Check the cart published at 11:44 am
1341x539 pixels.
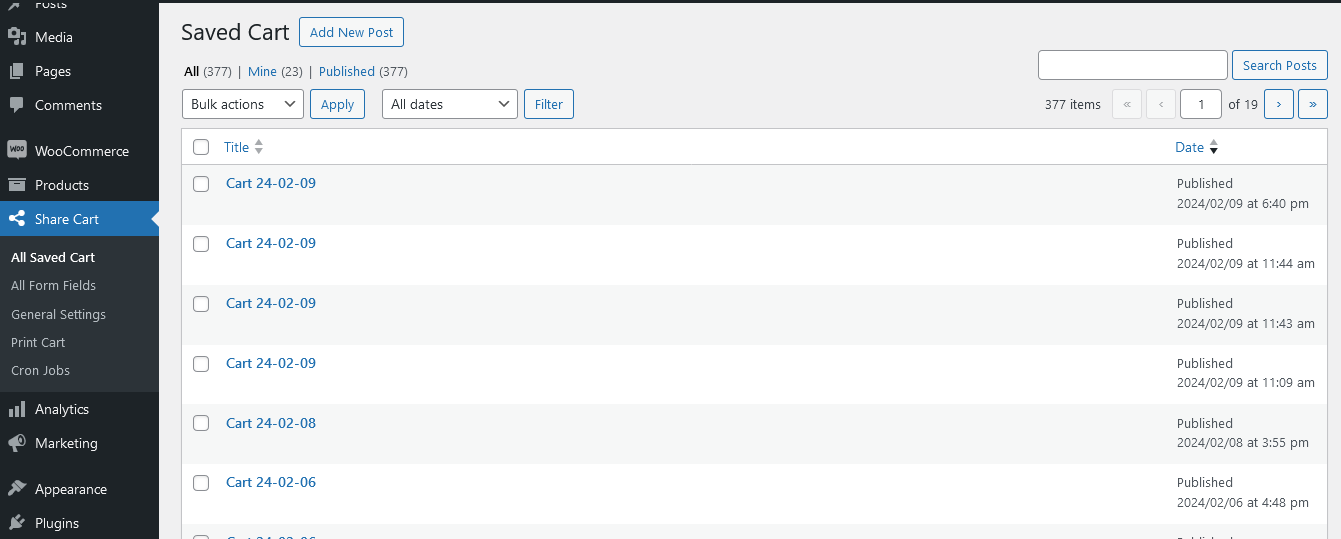[x=201, y=244]
